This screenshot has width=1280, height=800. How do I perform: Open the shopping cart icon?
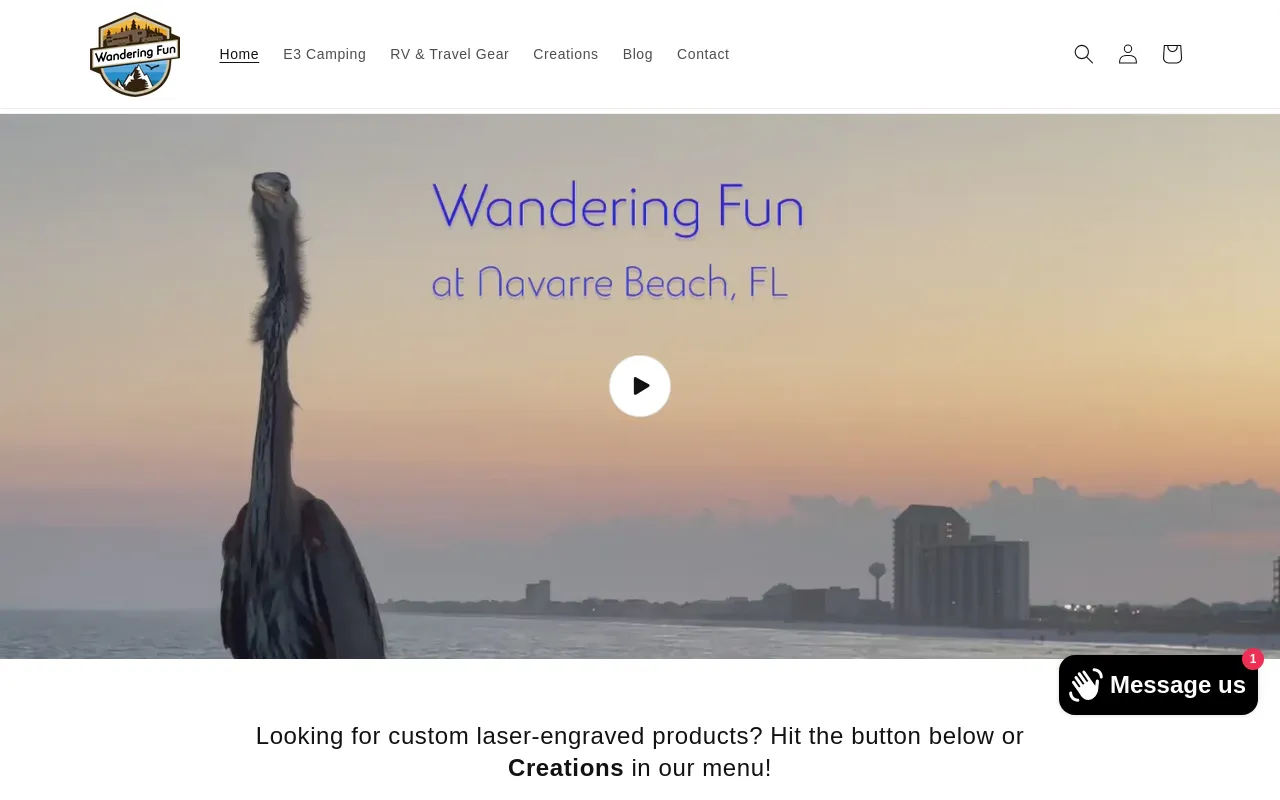(x=1172, y=54)
